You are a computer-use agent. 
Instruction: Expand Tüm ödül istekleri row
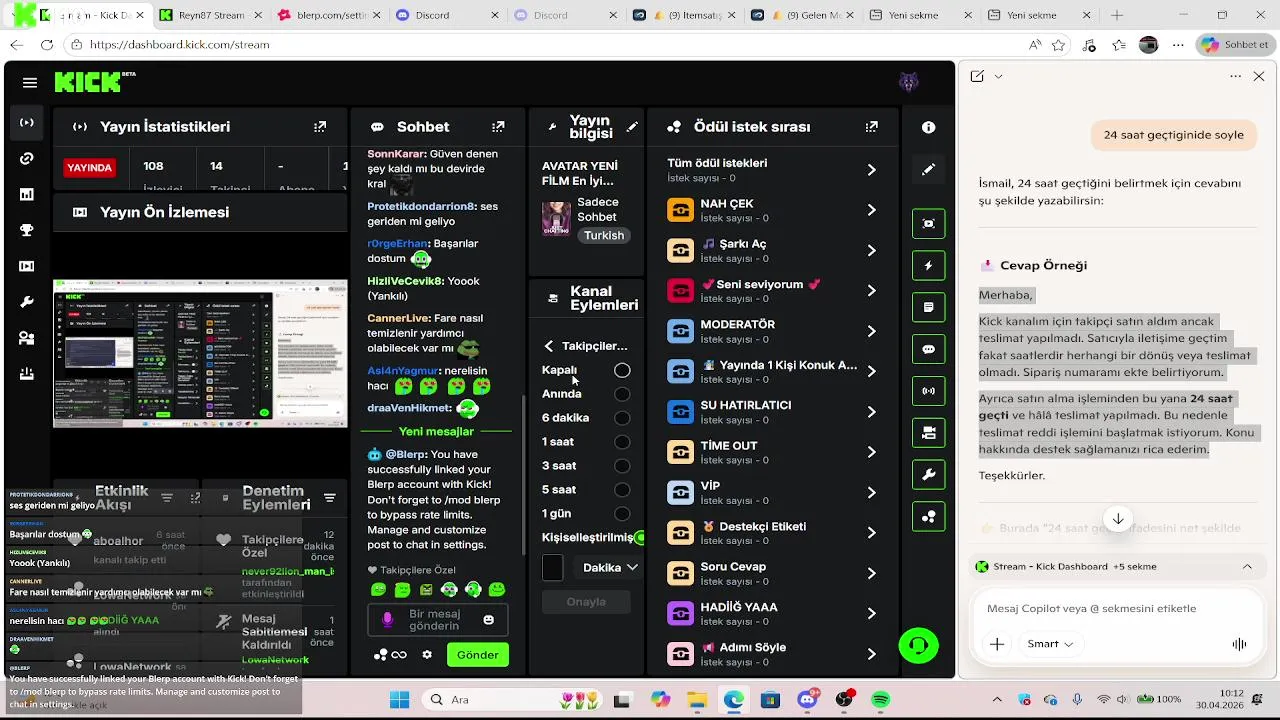[x=772, y=170]
